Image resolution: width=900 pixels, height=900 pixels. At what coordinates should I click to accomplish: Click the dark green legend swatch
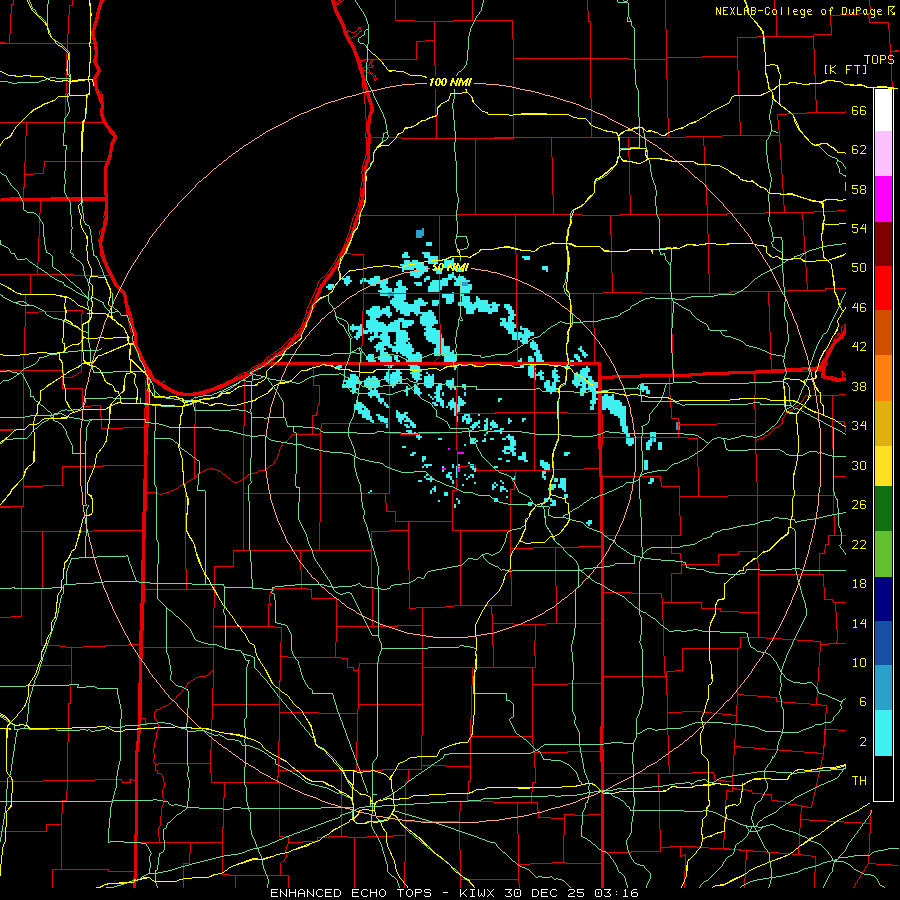coord(883,508)
